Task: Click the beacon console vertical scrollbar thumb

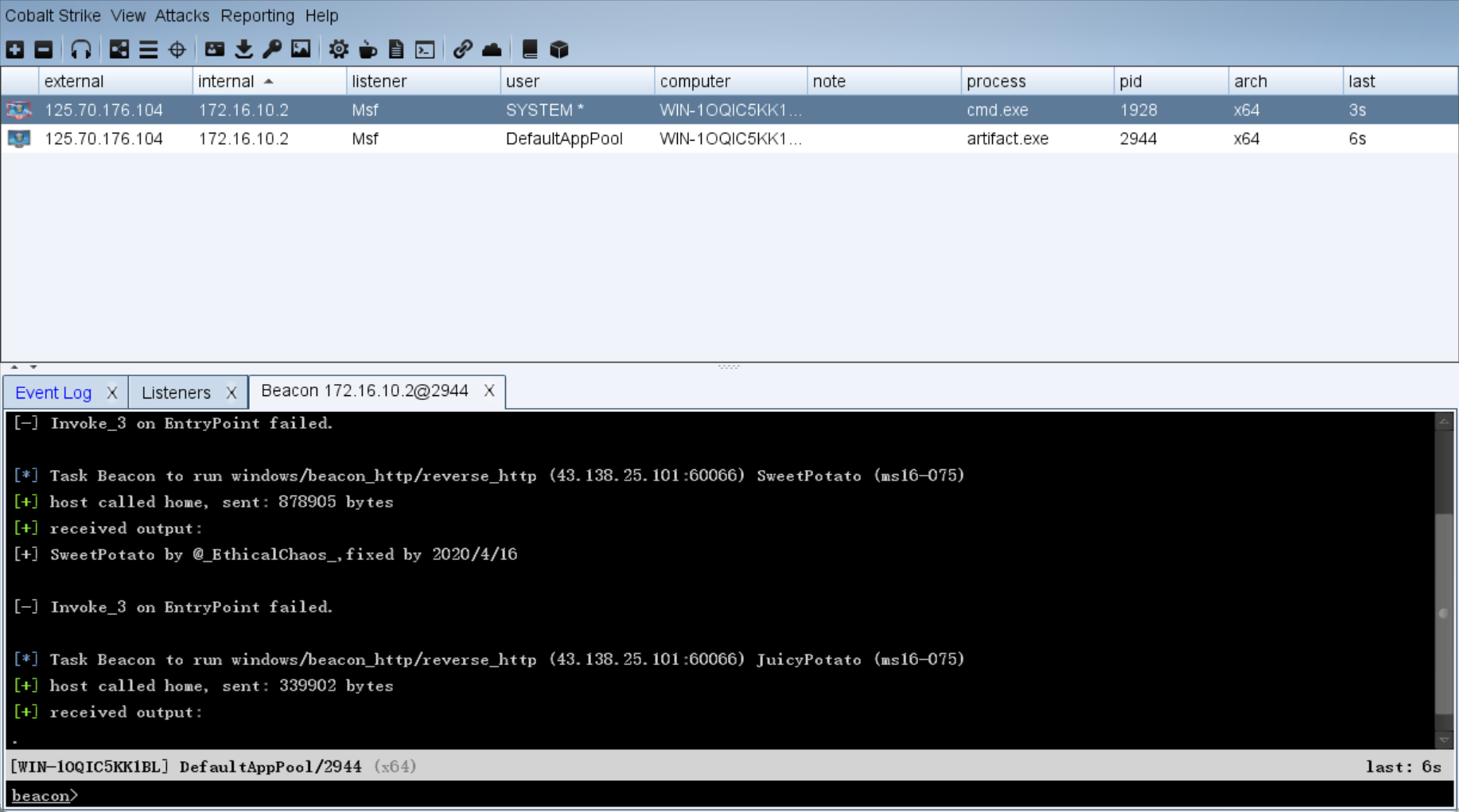Action: [x=1444, y=614]
